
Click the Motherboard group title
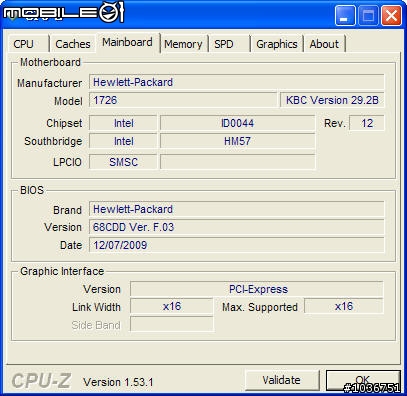(x=50, y=62)
